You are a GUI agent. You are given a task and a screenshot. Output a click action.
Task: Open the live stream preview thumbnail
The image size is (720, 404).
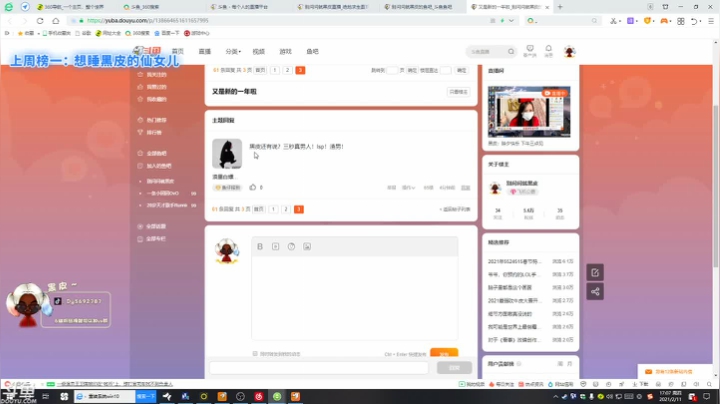[x=529, y=112]
